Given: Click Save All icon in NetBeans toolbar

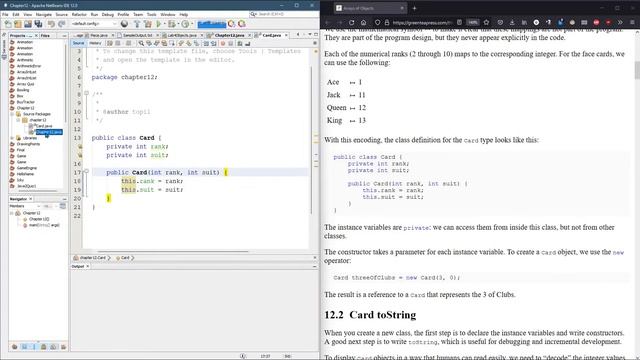Looking at the screenshot, I should [x=38, y=24].
